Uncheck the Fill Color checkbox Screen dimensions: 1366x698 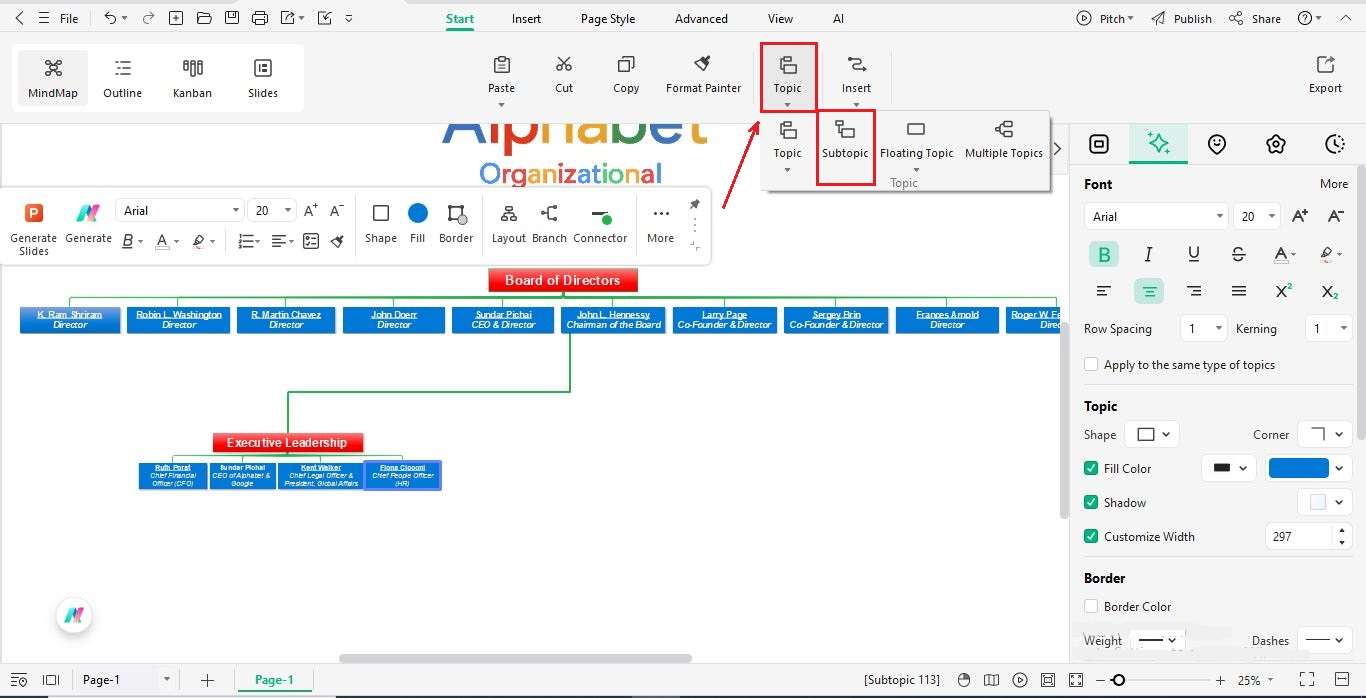(x=1091, y=468)
